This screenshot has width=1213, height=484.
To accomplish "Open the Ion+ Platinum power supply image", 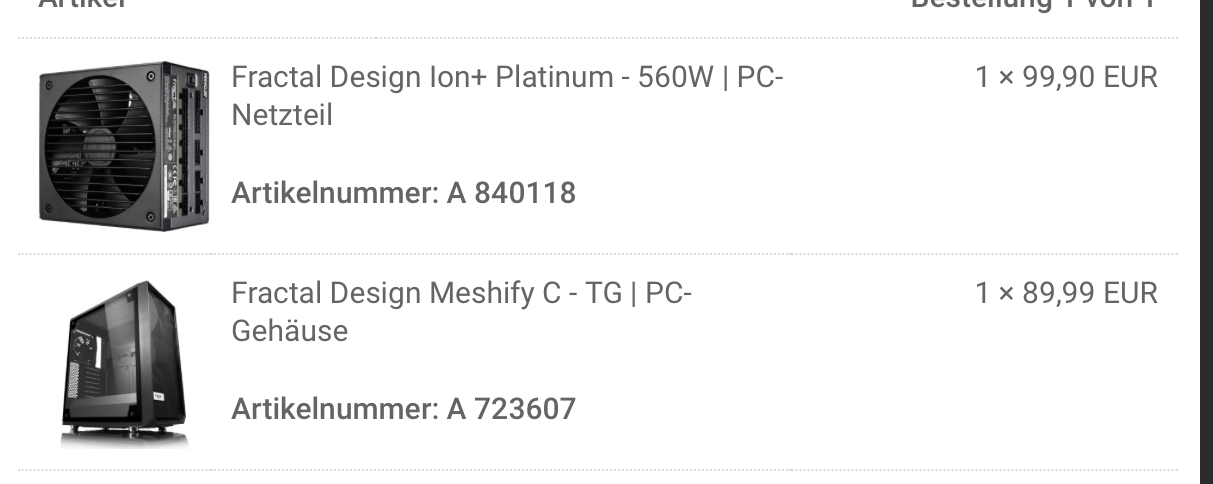I will [x=124, y=145].
